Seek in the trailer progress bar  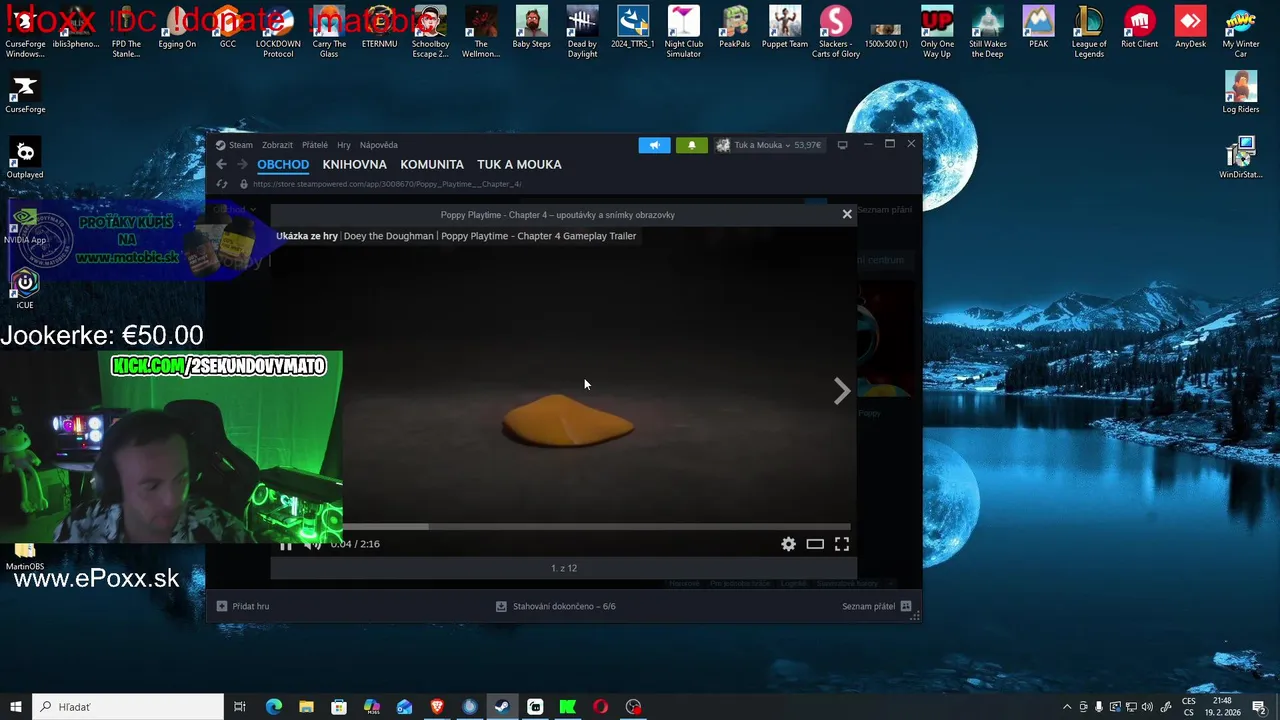point(596,526)
